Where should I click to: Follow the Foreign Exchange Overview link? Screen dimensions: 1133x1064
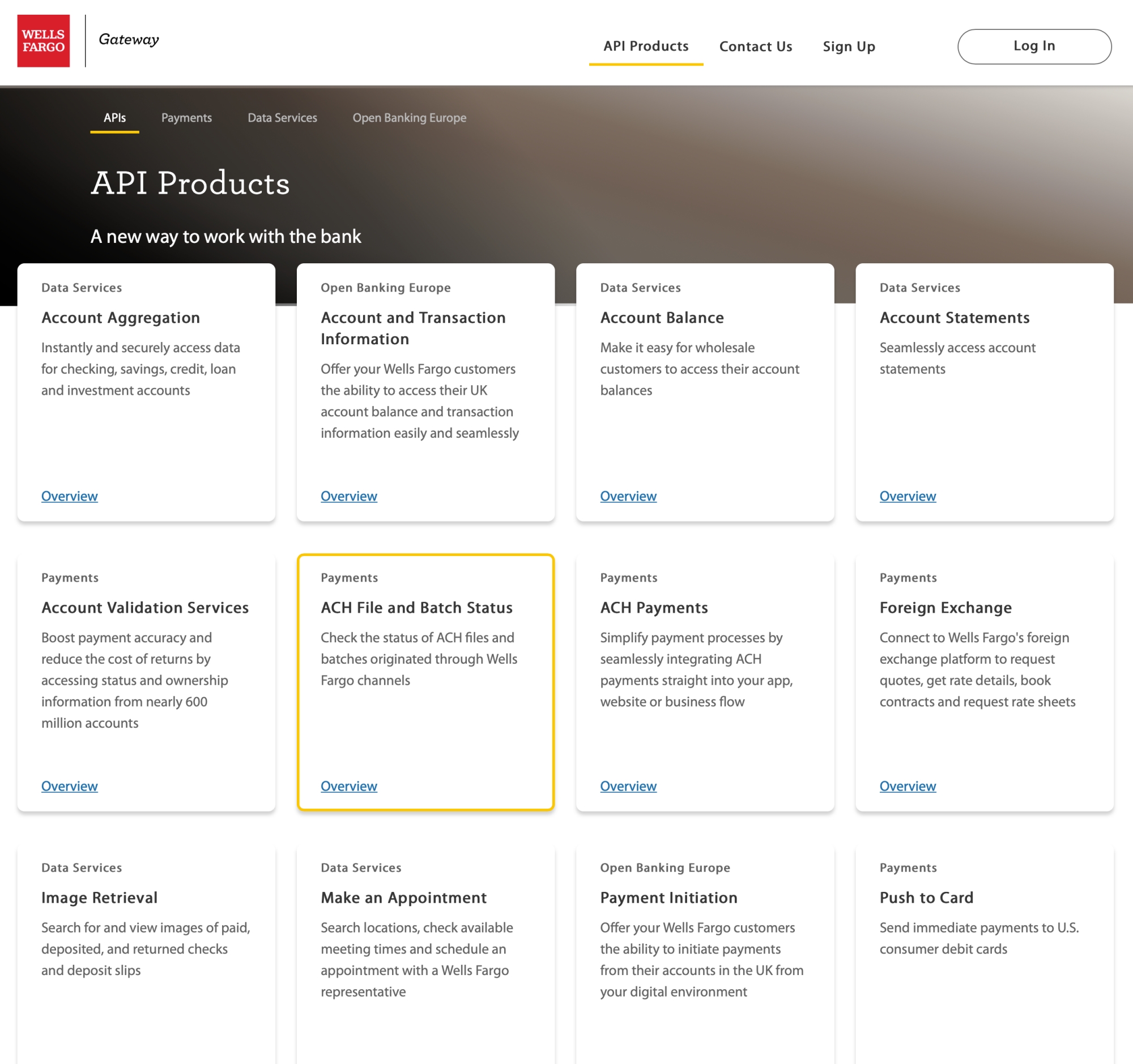tap(908, 786)
